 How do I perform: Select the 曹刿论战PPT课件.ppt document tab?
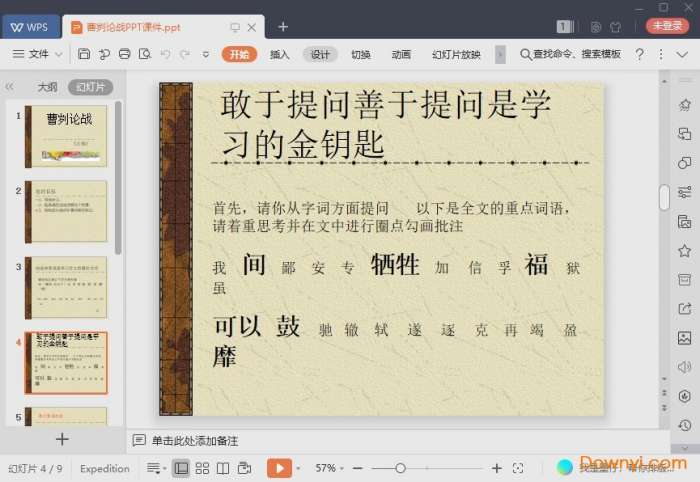coord(133,27)
